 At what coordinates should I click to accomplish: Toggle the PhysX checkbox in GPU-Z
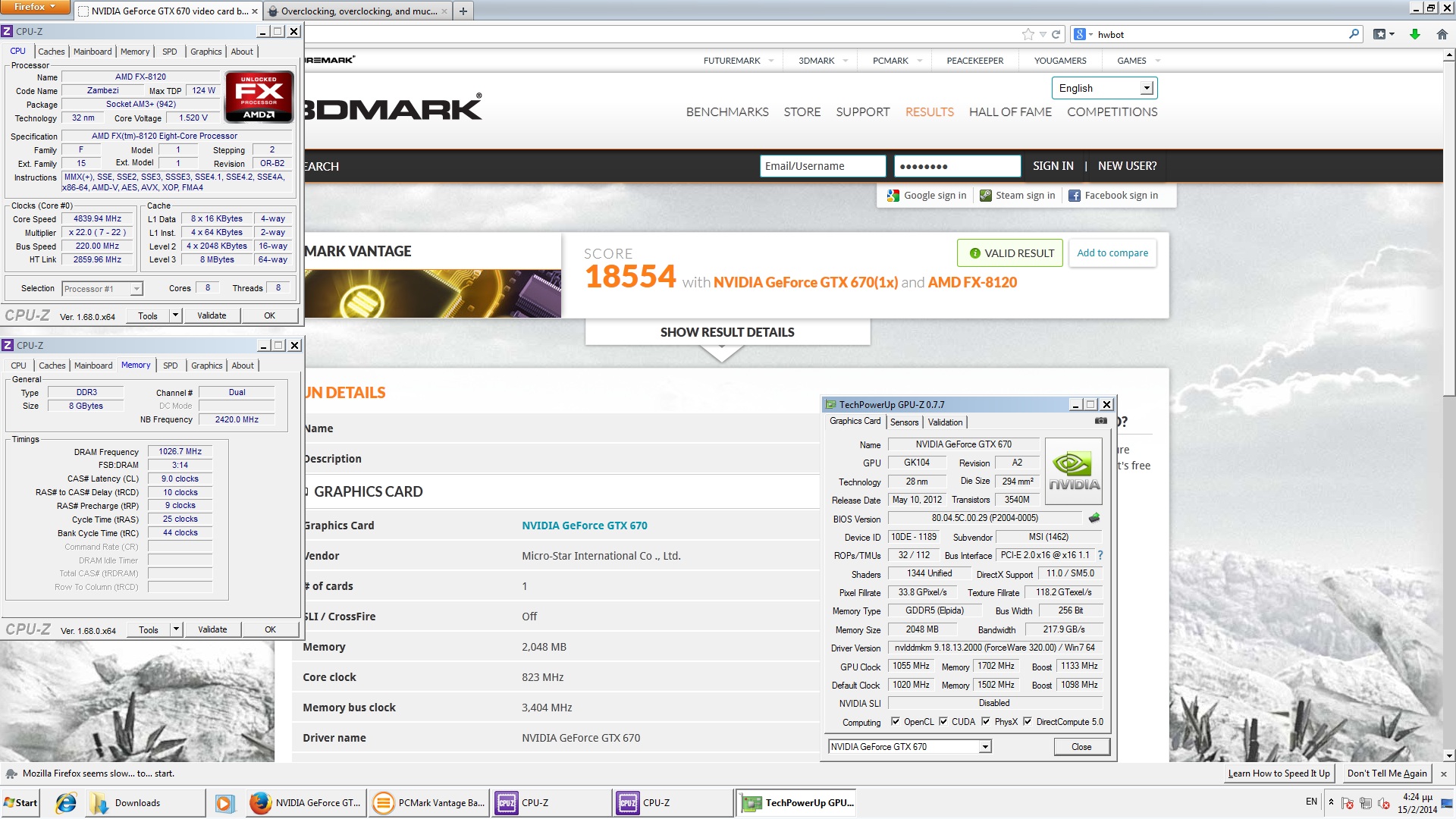click(x=986, y=722)
